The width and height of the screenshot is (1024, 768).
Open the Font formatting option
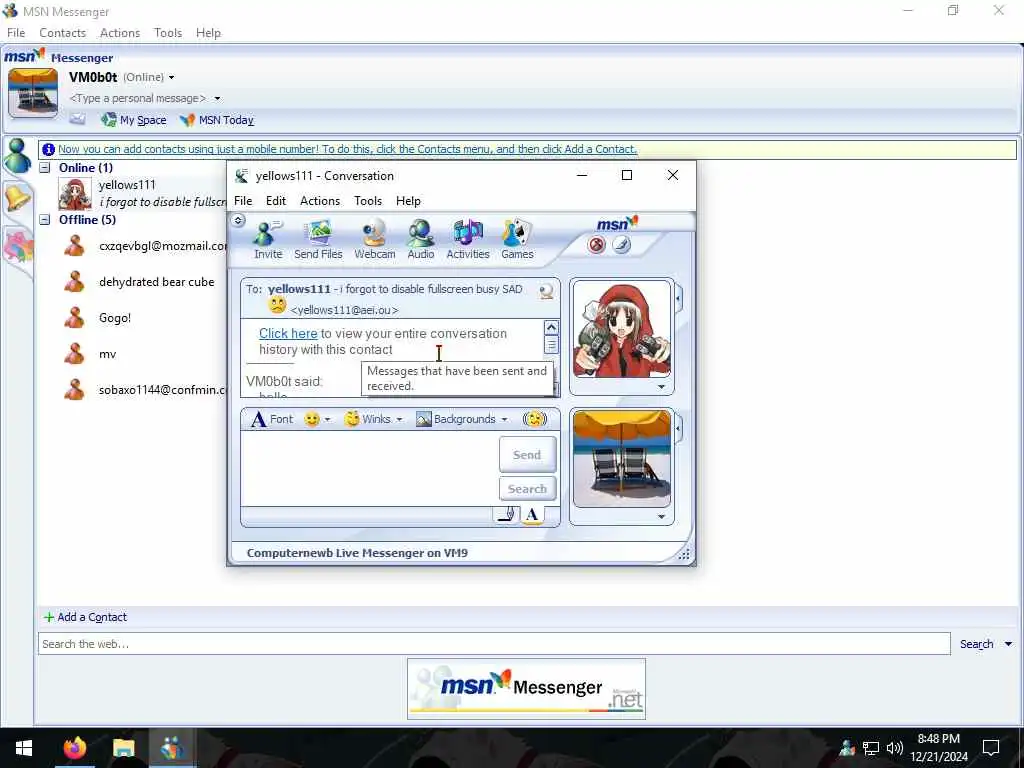272,419
